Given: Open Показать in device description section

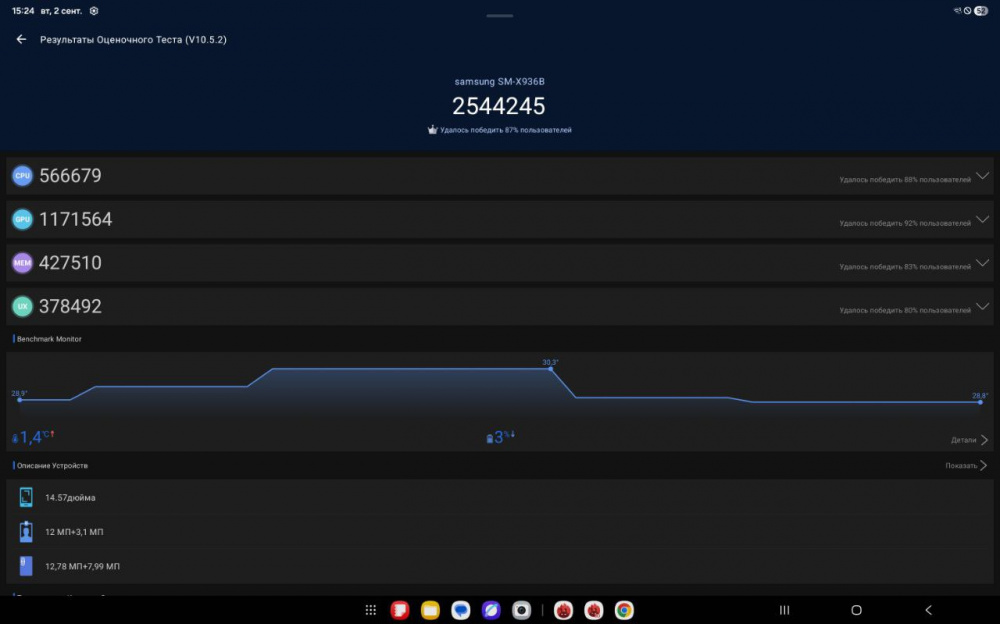Looking at the screenshot, I should (x=966, y=465).
